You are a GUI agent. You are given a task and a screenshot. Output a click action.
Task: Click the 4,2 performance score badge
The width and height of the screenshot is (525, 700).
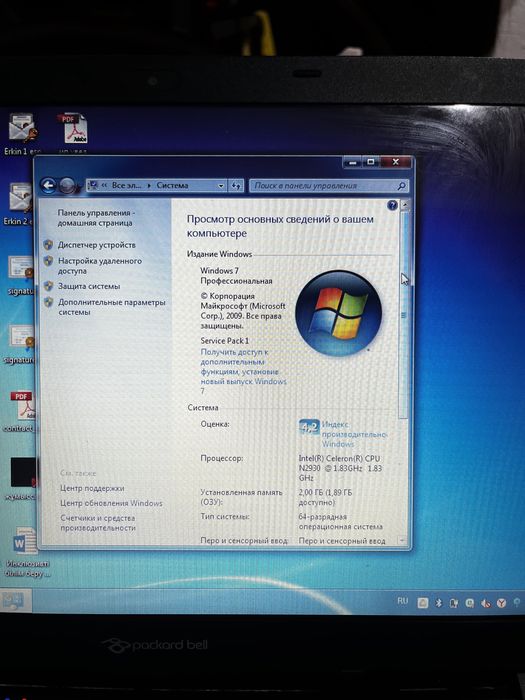(309, 427)
